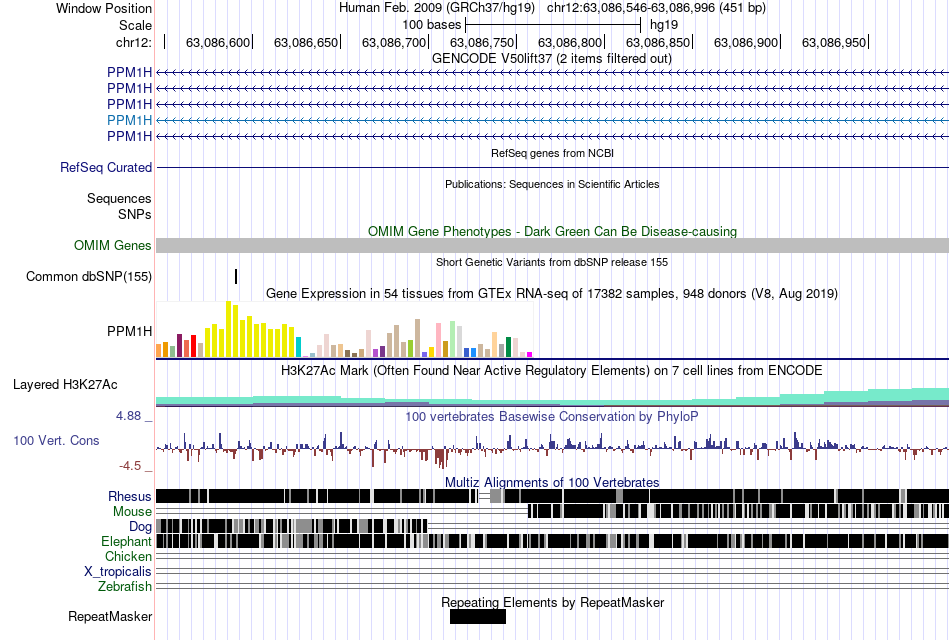Click the Sequences track label
The width and height of the screenshot is (950, 640).
click(x=119, y=199)
